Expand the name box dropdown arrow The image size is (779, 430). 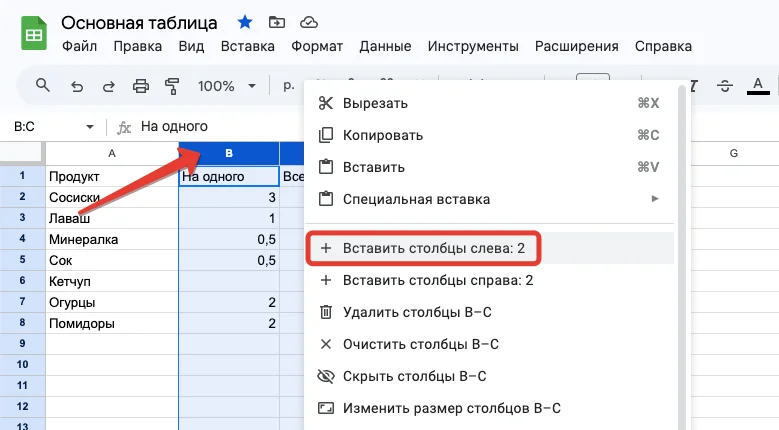click(89, 127)
